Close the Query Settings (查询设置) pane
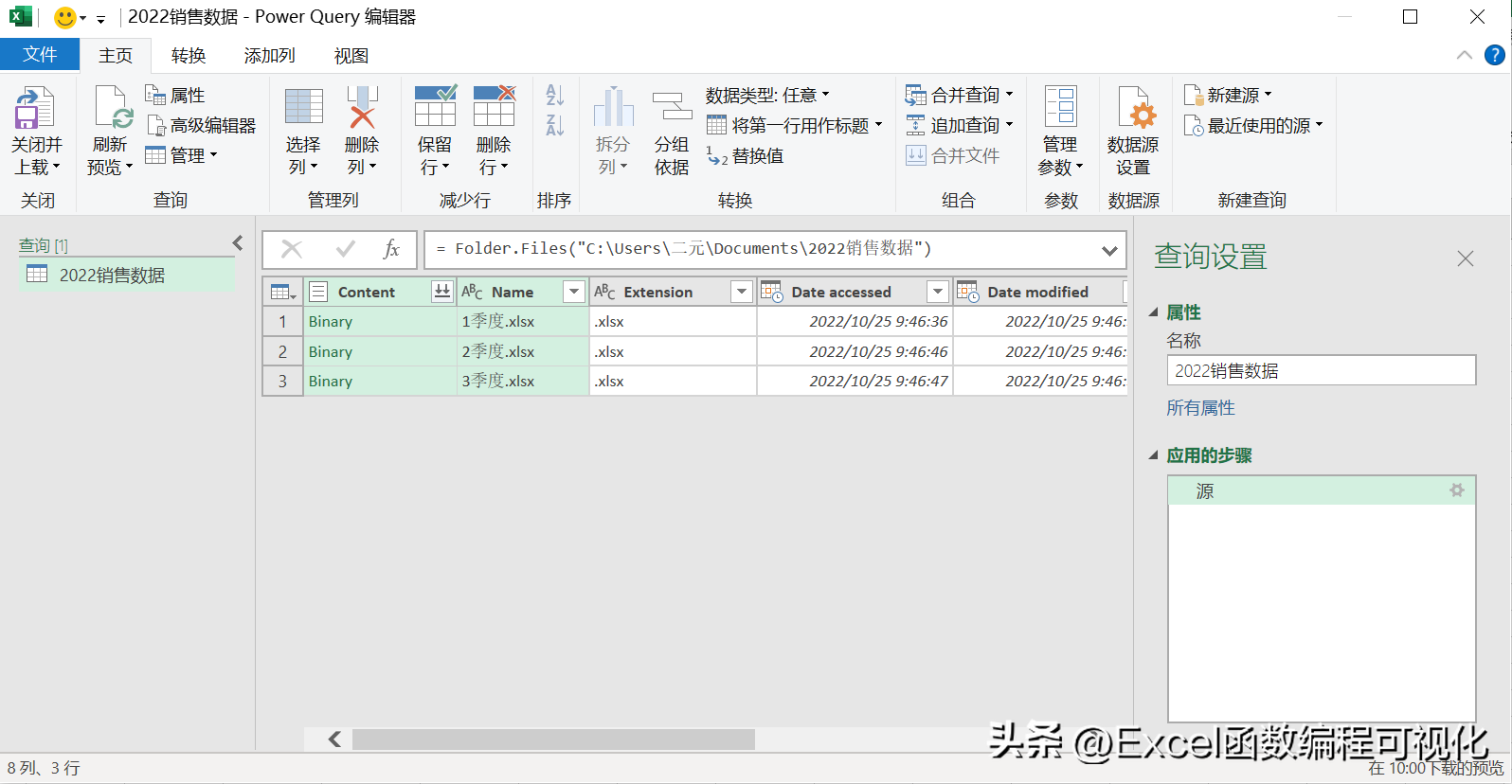 point(1466,258)
